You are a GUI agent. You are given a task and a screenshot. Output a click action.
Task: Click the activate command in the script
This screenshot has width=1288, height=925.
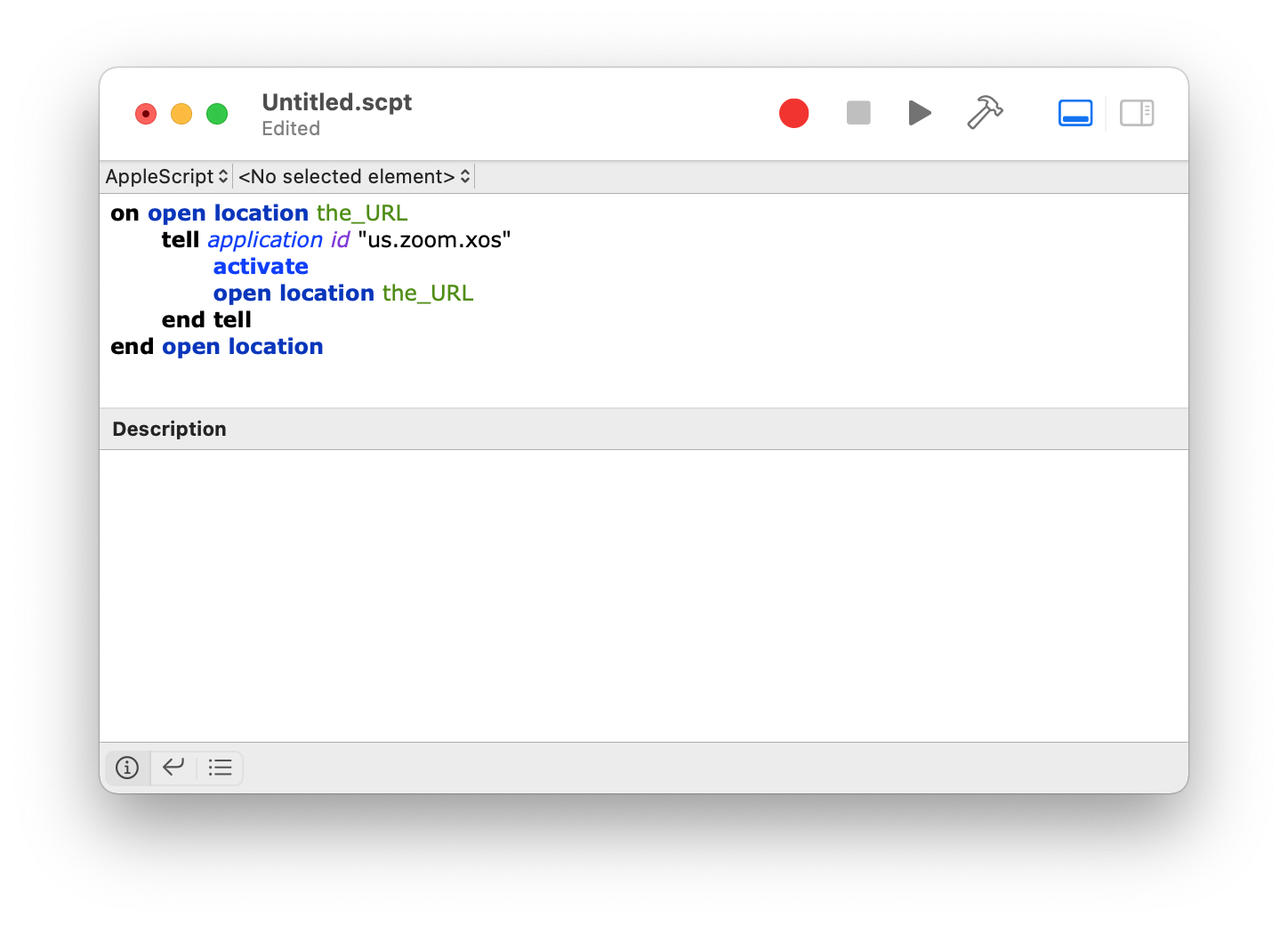tap(260, 266)
